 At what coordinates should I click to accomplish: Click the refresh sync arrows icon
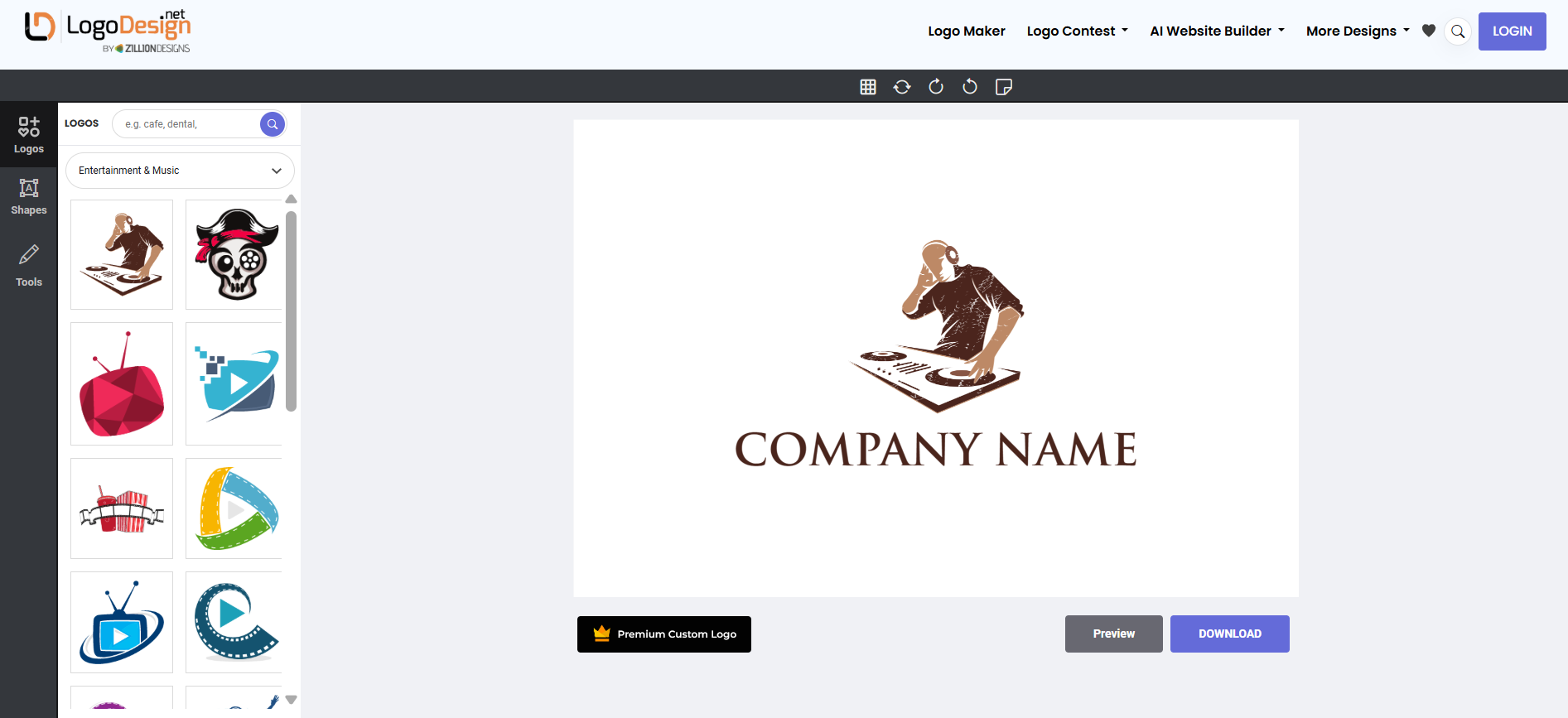(x=902, y=87)
